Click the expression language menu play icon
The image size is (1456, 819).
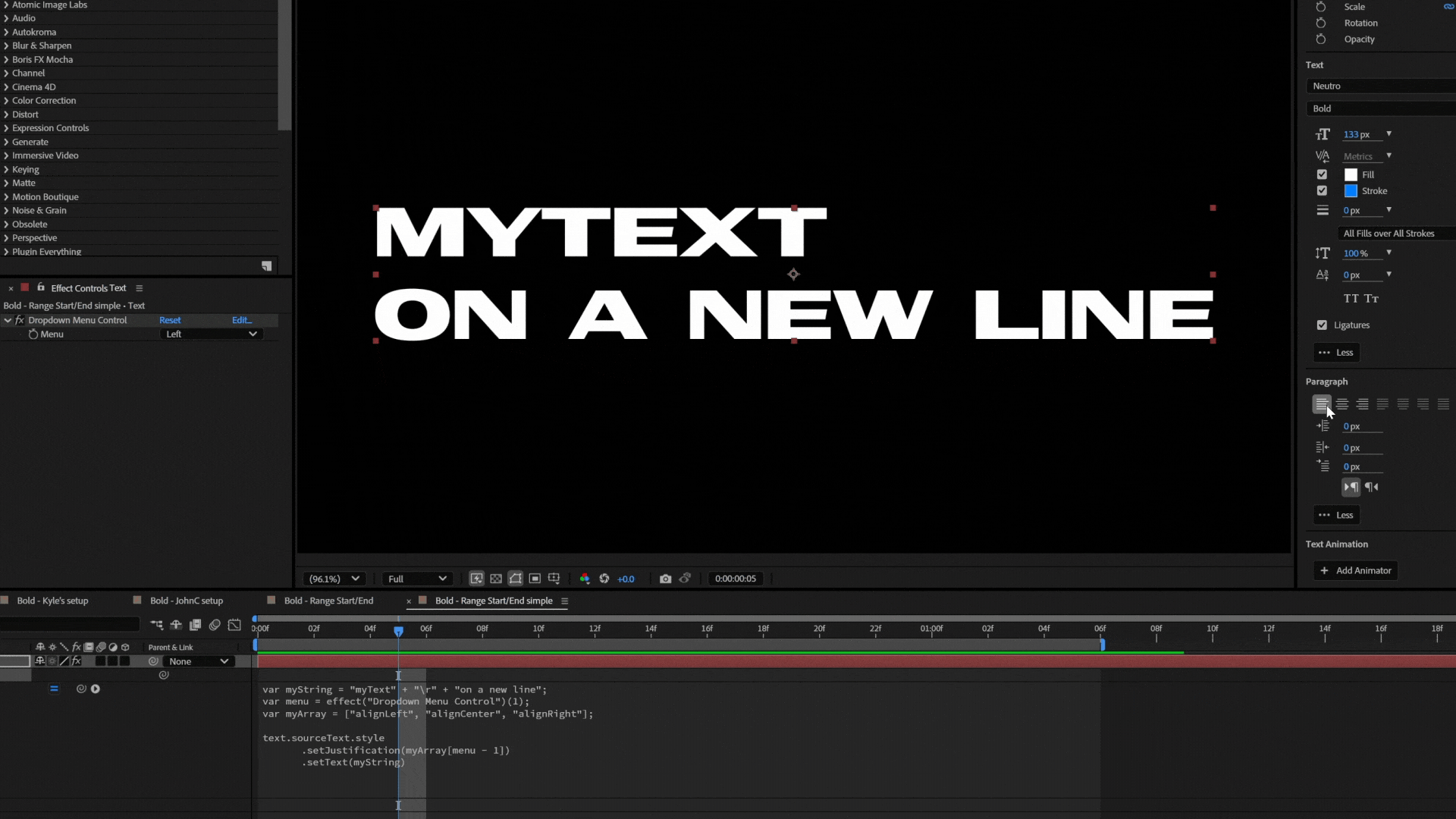click(x=96, y=689)
